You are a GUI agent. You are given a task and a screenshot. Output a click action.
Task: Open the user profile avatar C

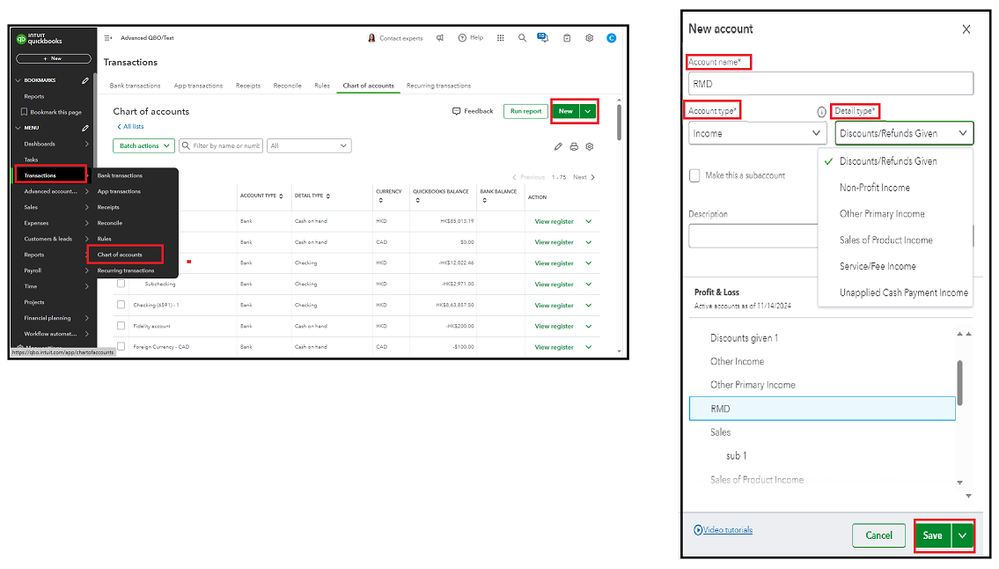tap(611, 38)
